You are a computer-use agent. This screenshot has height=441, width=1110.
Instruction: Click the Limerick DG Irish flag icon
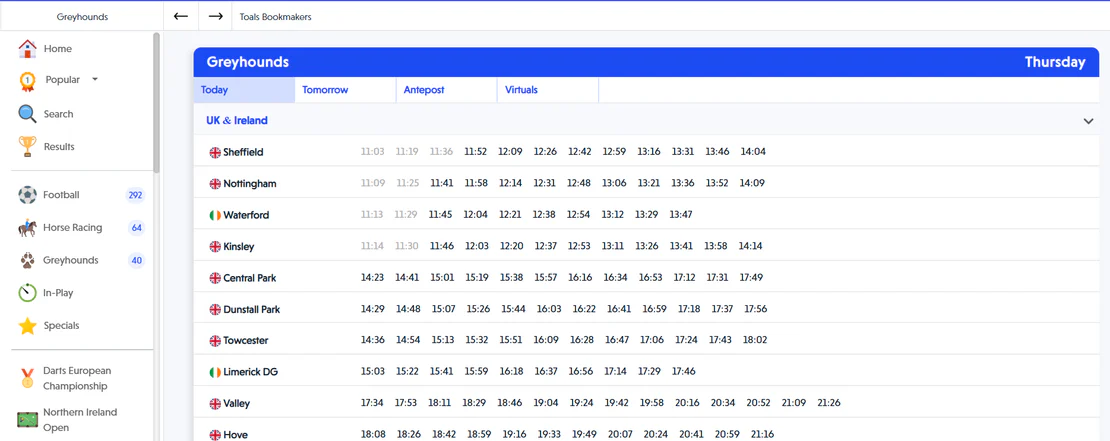[x=215, y=372]
